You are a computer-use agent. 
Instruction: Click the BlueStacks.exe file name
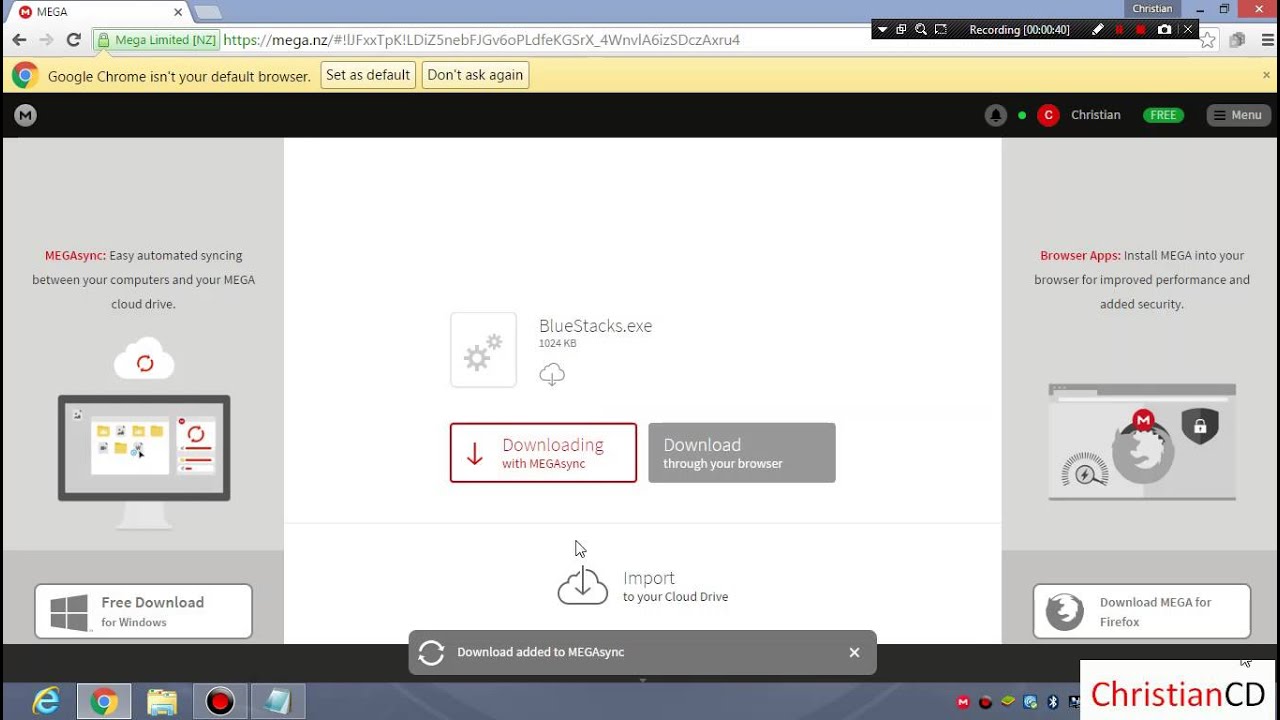pos(595,326)
